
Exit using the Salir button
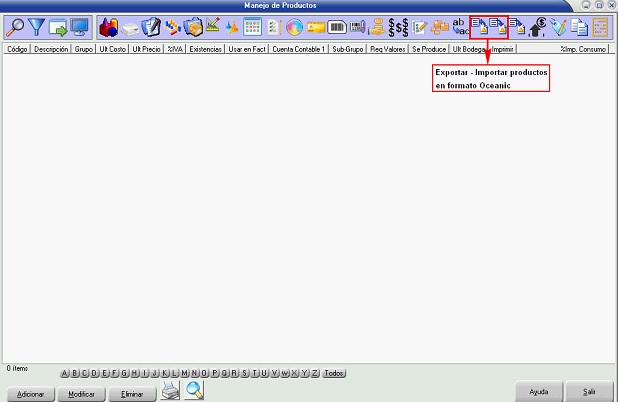pyautogui.click(x=589, y=392)
